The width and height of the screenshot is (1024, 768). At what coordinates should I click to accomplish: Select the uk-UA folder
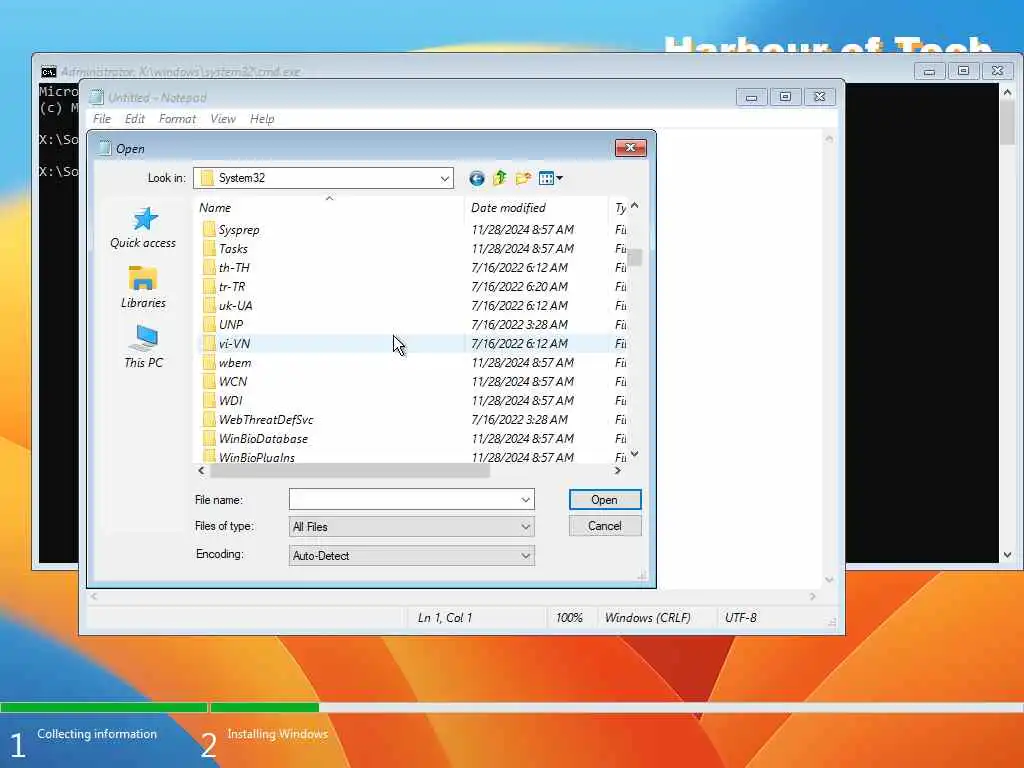tap(235, 306)
